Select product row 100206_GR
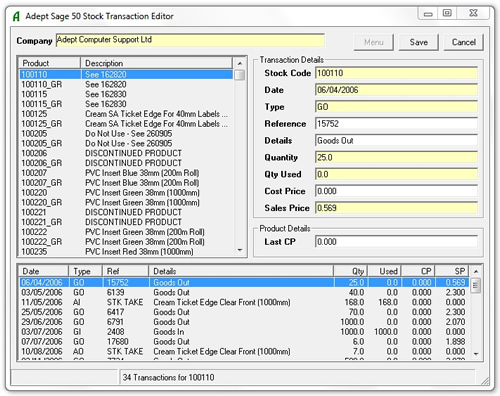 point(126,163)
